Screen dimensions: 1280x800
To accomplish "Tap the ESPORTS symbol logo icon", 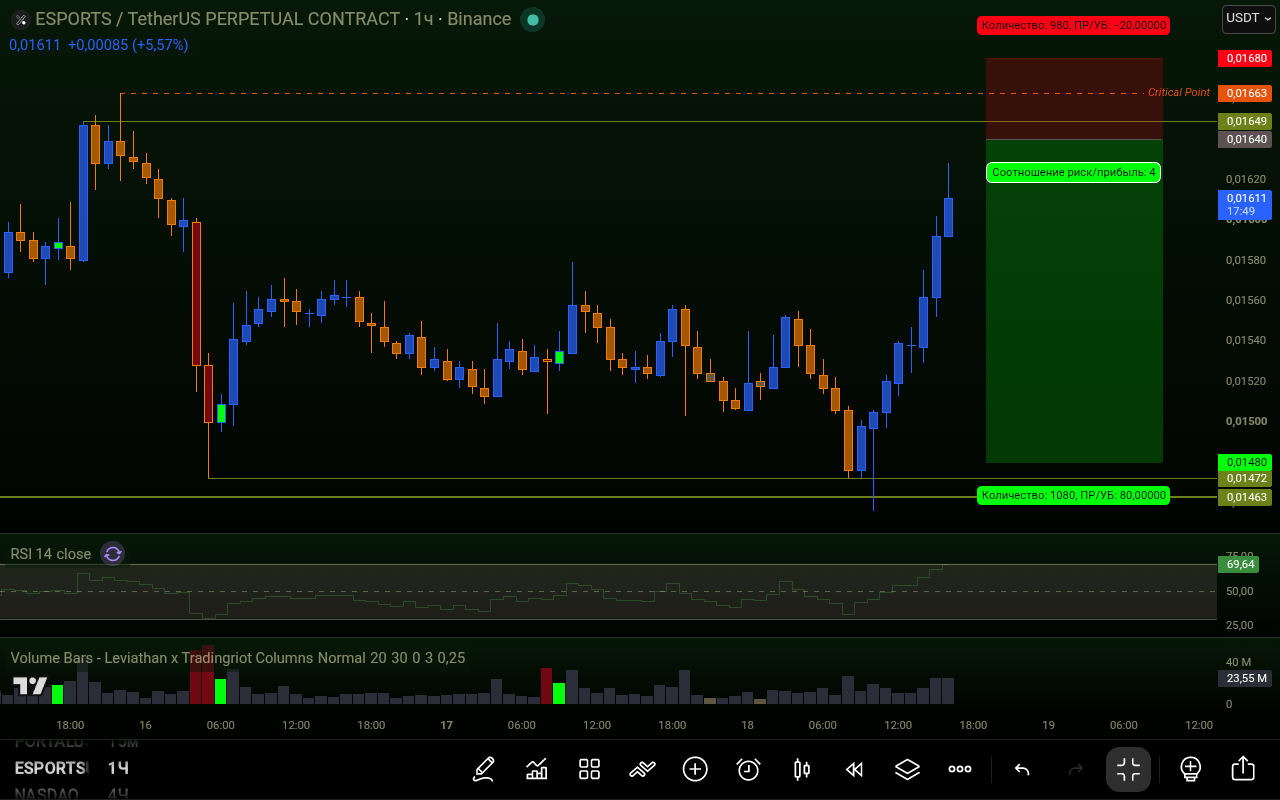I will pos(20,19).
